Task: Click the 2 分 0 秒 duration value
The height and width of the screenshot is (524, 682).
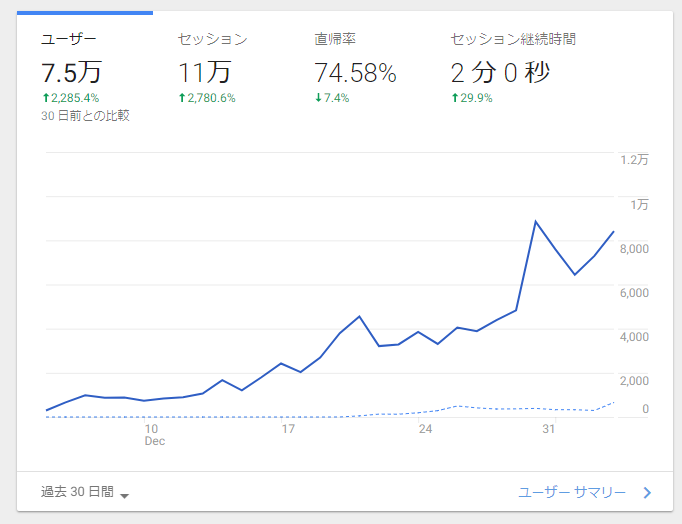Action: click(x=500, y=72)
